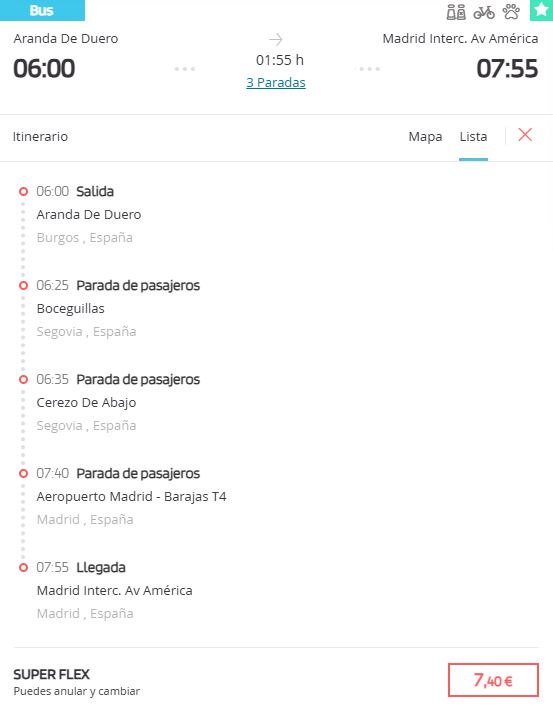Click the Llegada arrival circle marker
553x708 pixels.
click(x=23, y=567)
